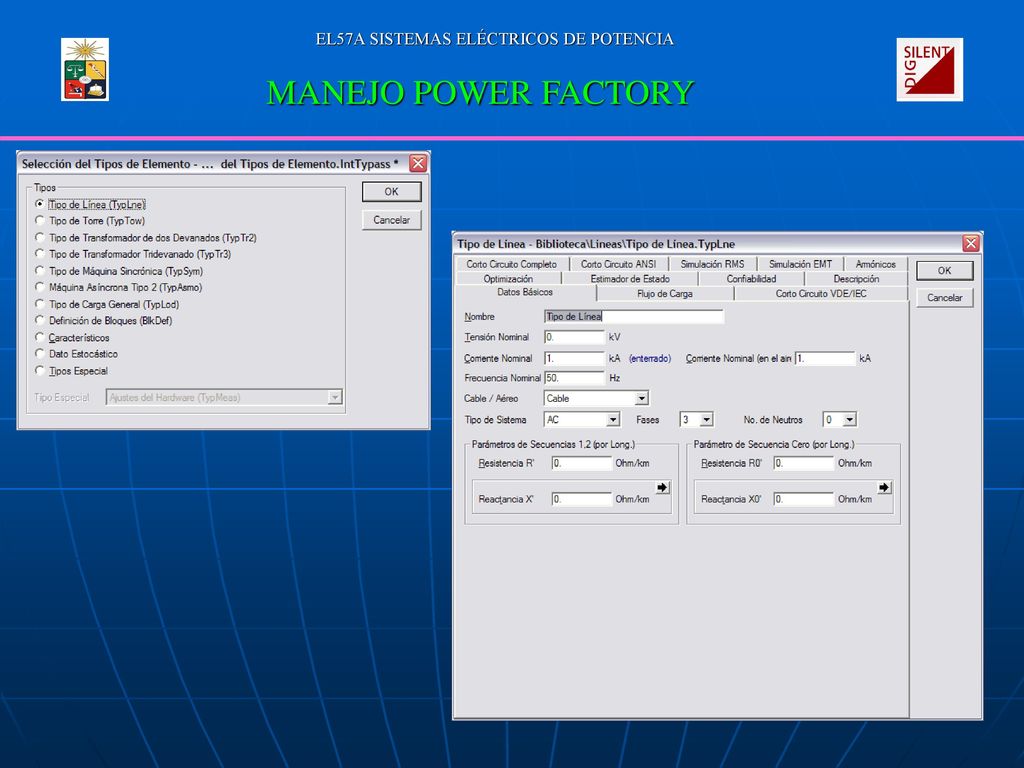Image resolution: width=1024 pixels, height=768 pixels.
Task: Click the blue (enterrado) label
Action: click(x=650, y=359)
